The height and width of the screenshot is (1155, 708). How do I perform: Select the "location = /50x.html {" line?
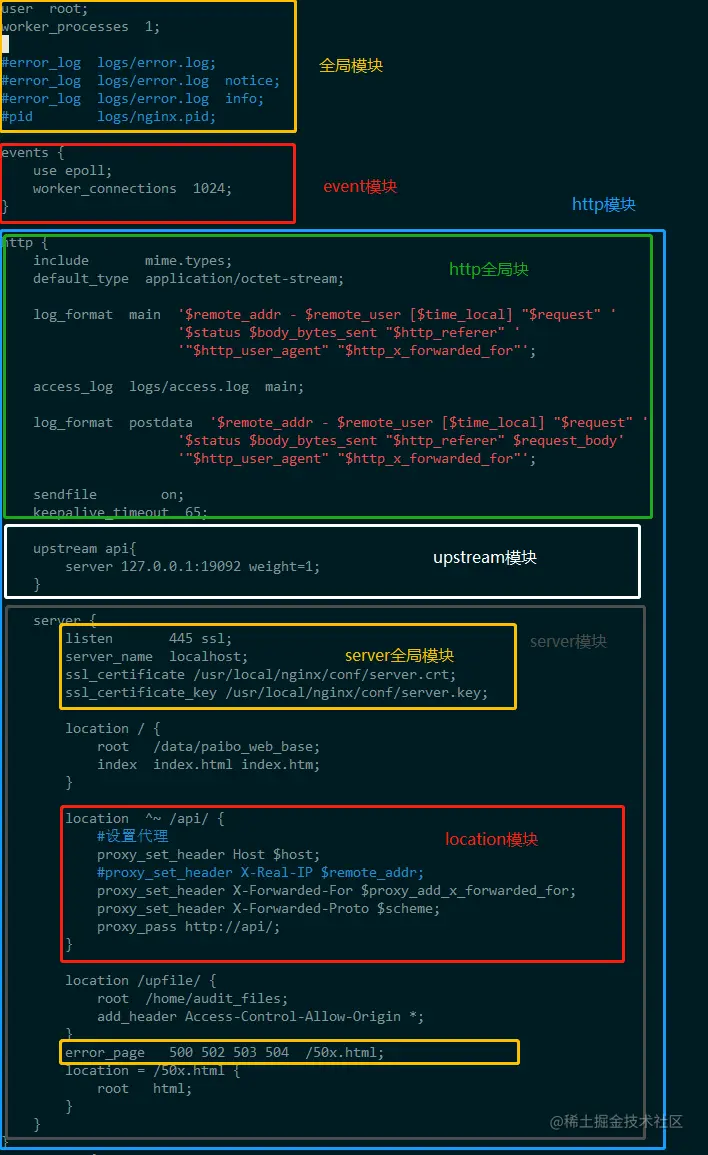click(153, 1070)
